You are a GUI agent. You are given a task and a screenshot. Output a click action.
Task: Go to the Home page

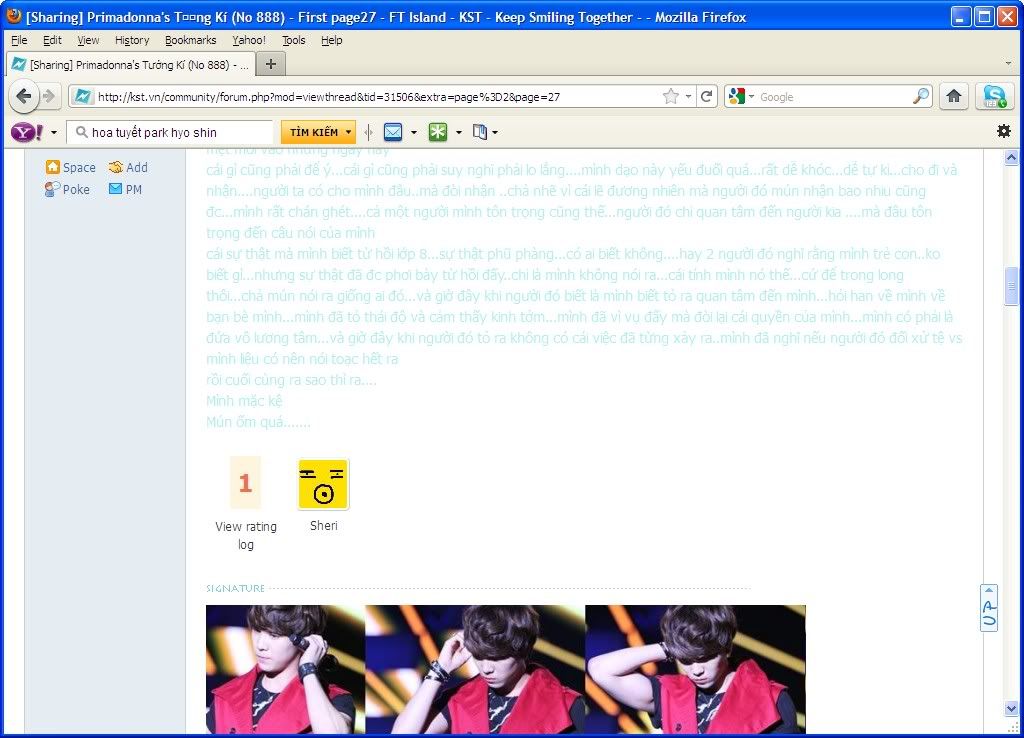(x=953, y=97)
